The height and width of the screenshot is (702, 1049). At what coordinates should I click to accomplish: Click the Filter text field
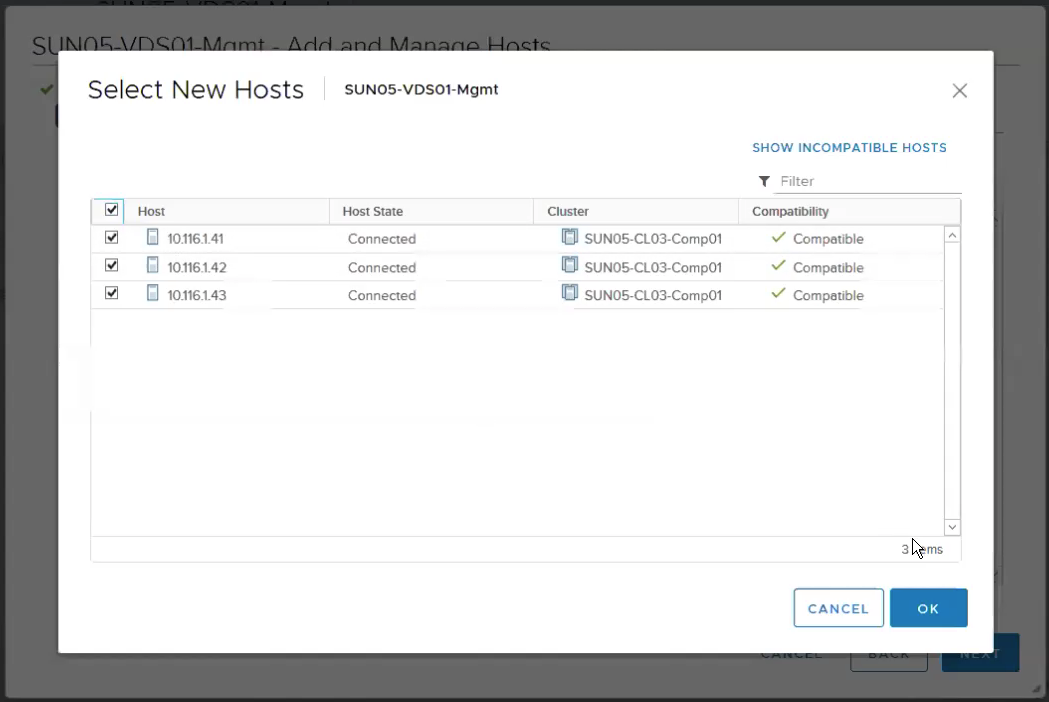click(x=868, y=181)
